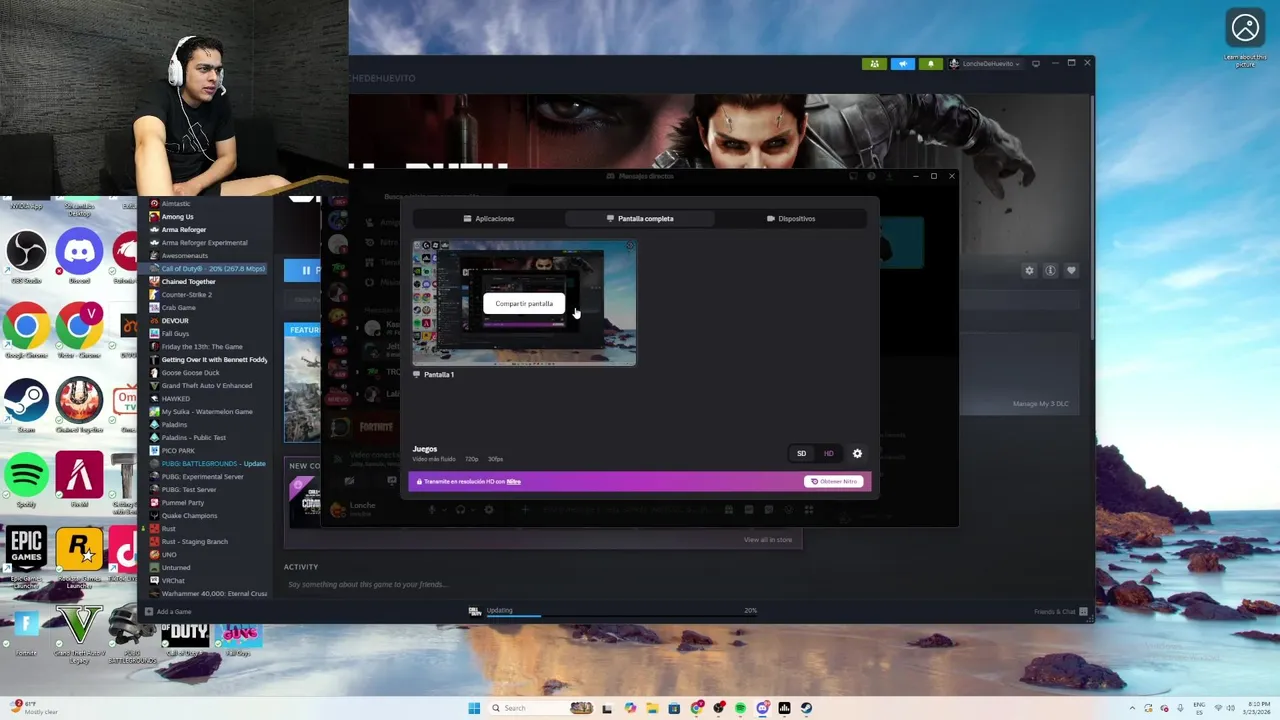This screenshot has width=1280, height=720.
Task: Select Pummel Party in library
Action: pos(182,503)
